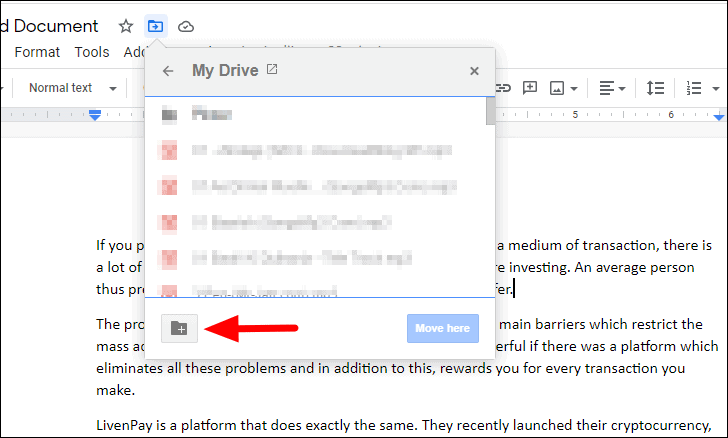
Task: Click the Insert image icon
Action: coord(557,88)
